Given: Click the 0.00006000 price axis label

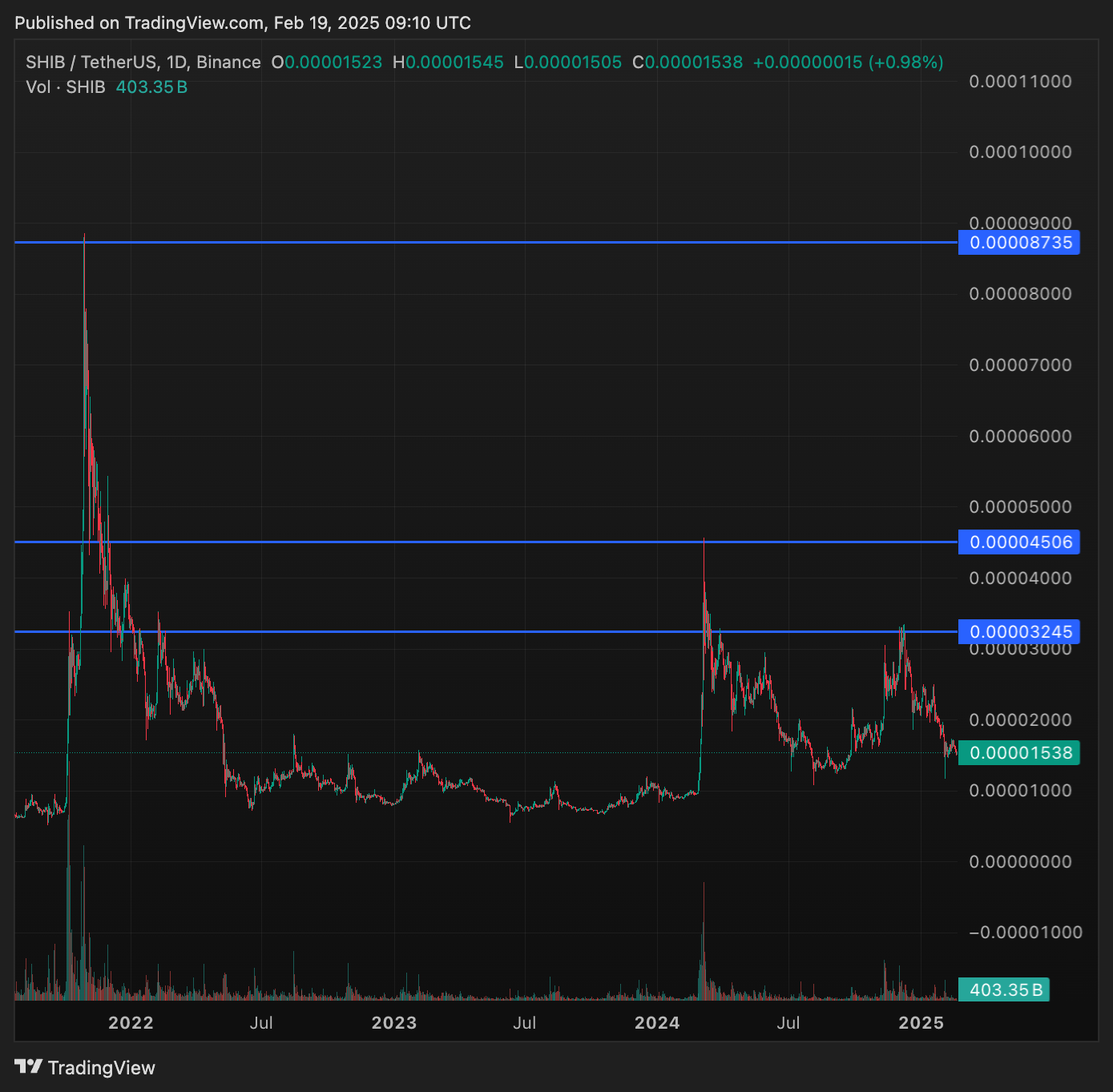Looking at the screenshot, I should coord(1020,436).
